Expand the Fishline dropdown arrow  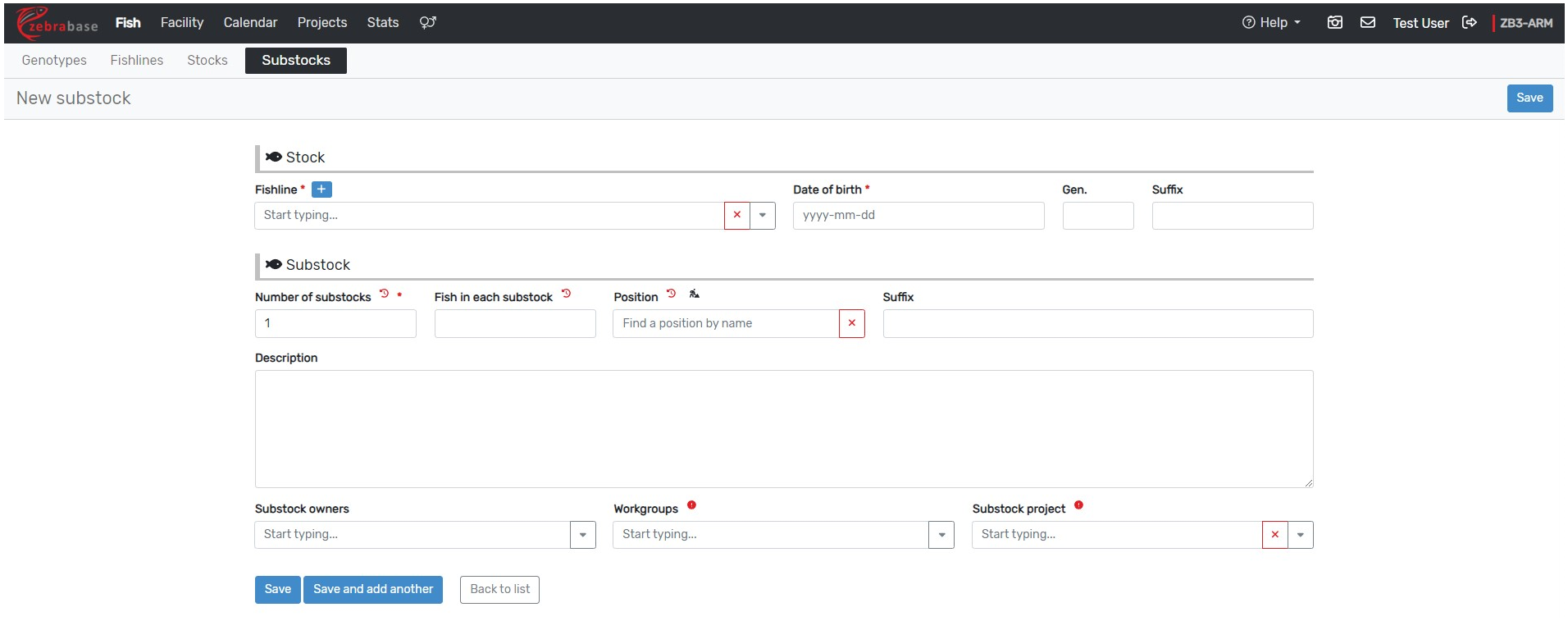762,216
